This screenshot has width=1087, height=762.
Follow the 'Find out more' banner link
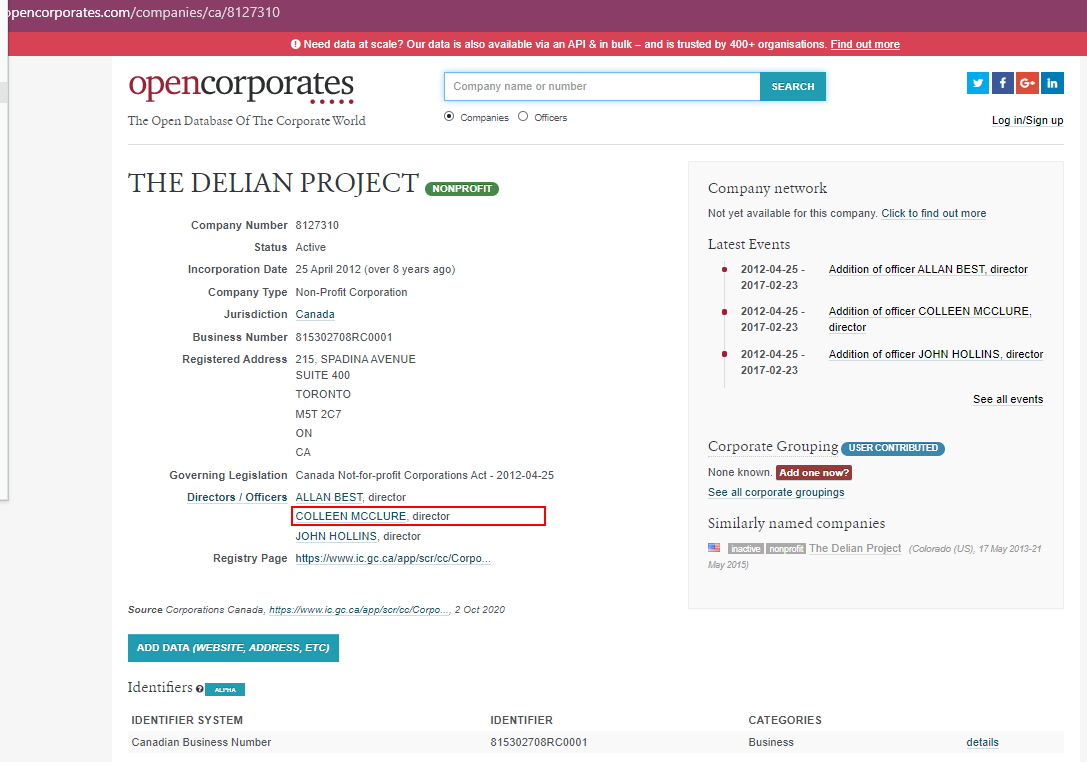pos(865,44)
